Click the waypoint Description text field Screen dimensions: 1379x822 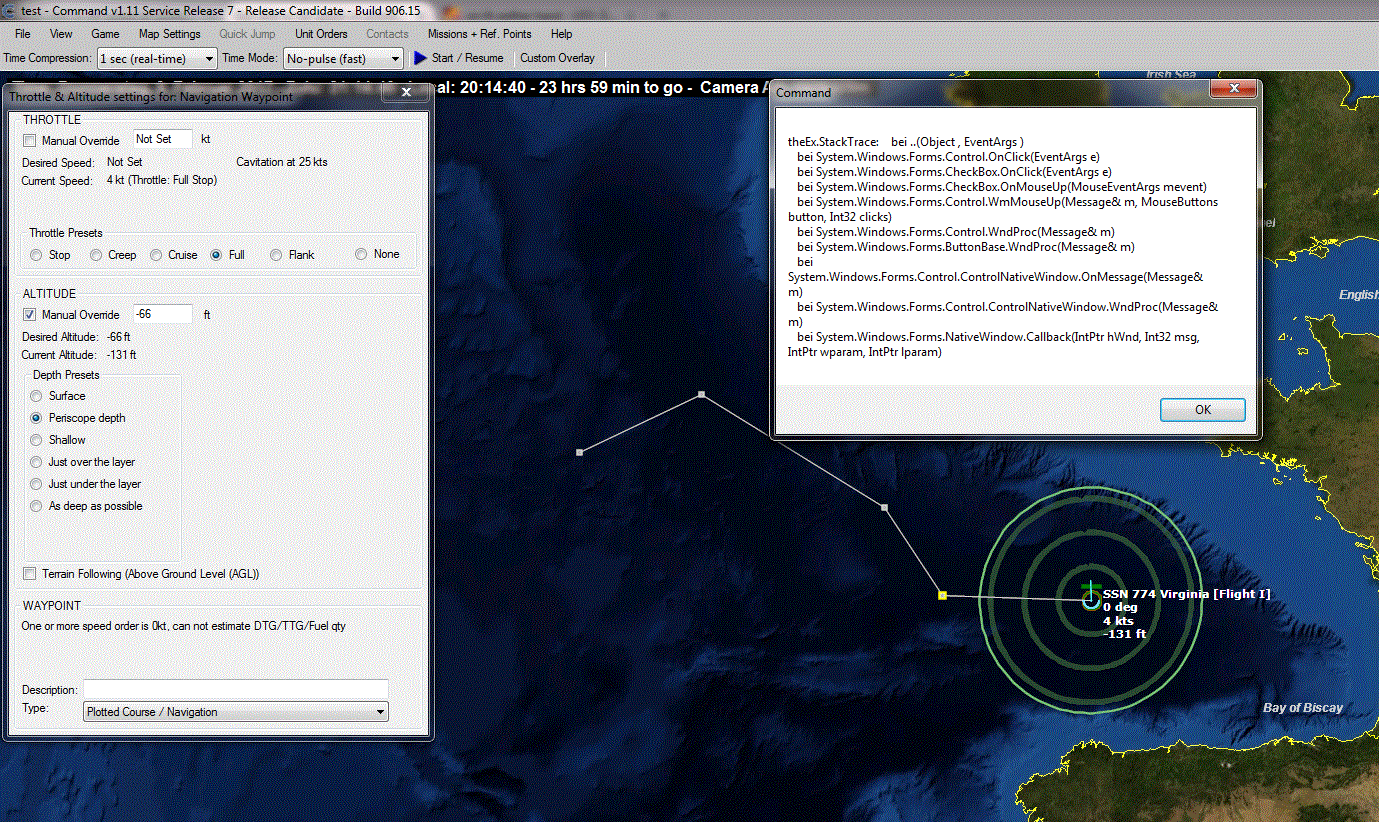(x=235, y=689)
